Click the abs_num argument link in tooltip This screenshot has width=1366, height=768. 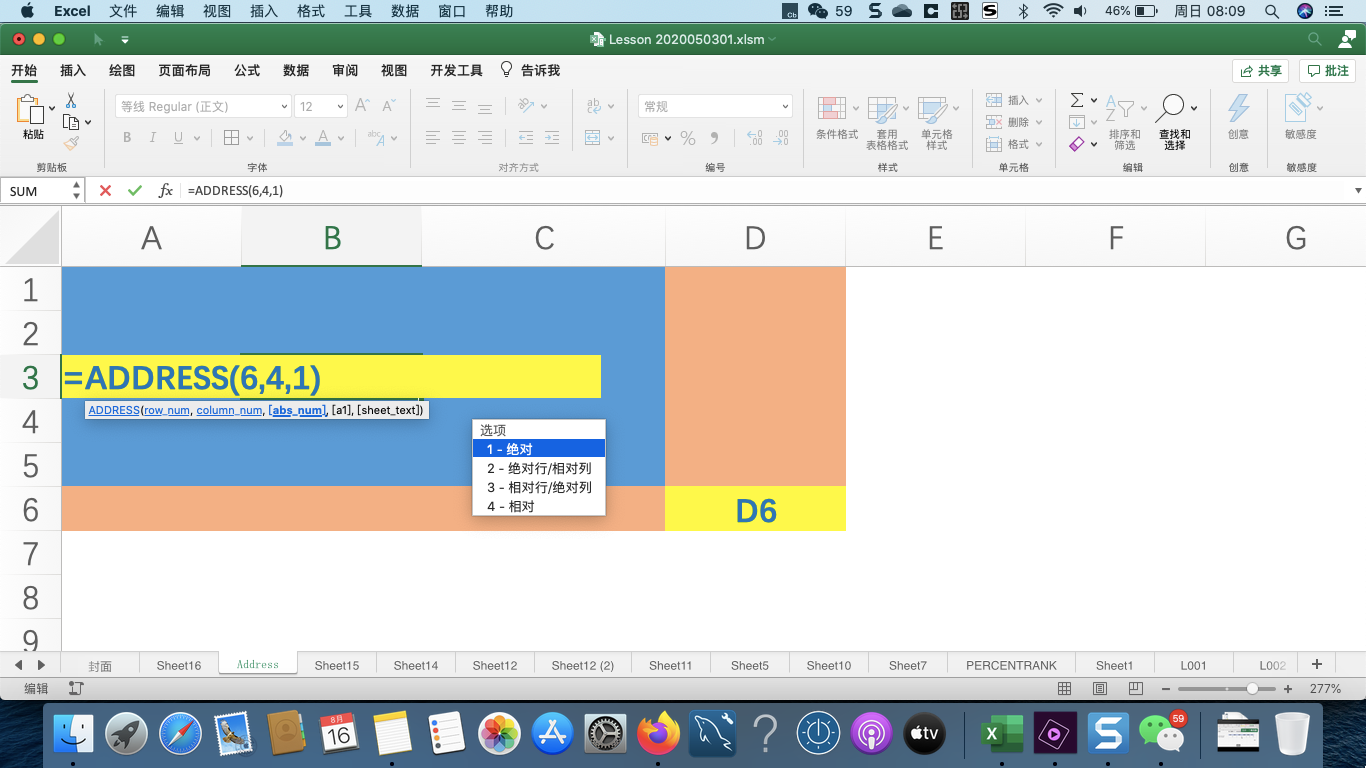pos(297,410)
